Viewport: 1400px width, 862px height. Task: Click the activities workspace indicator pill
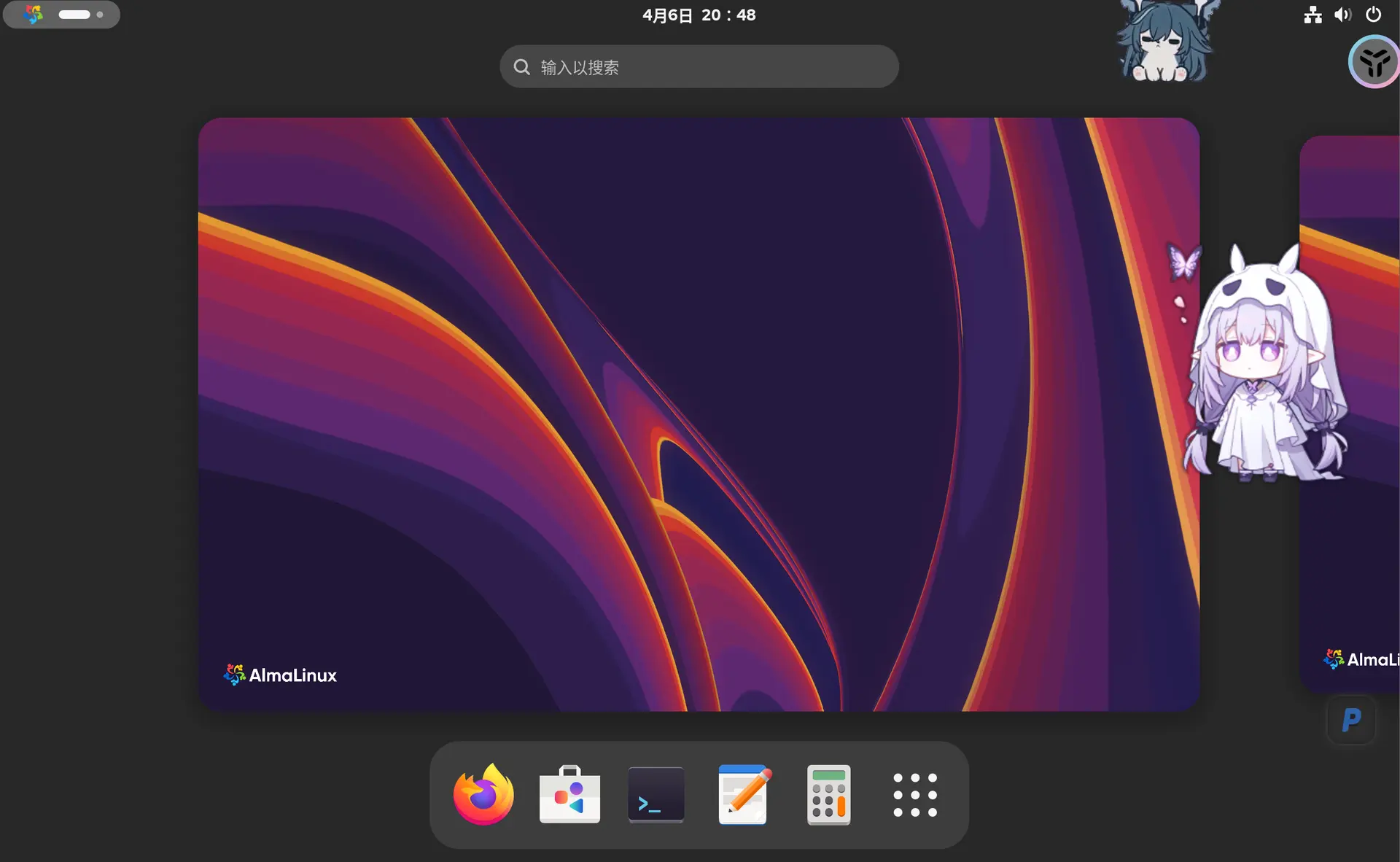(x=61, y=15)
